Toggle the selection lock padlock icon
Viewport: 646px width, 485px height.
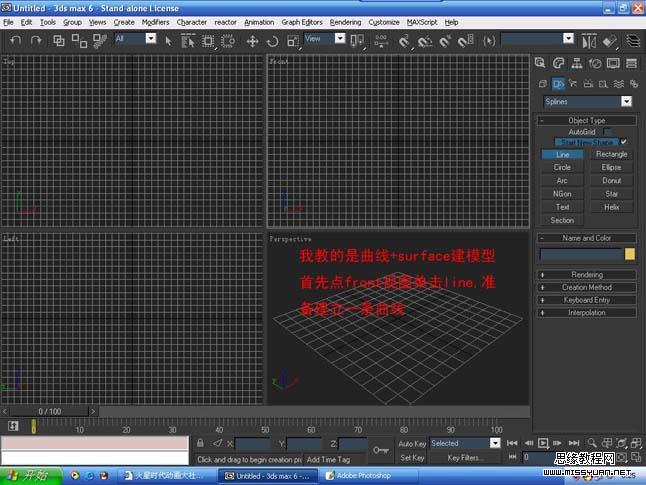tap(200, 443)
